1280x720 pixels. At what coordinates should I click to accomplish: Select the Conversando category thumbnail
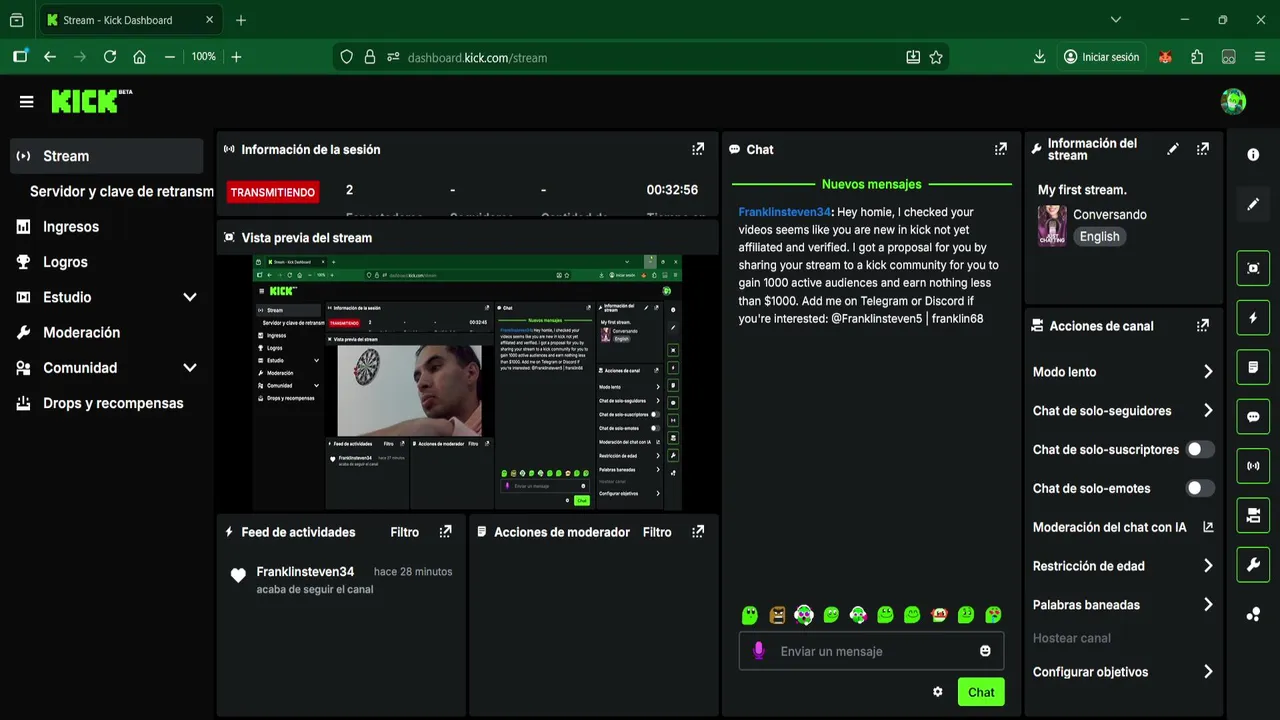pos(1052,226)
